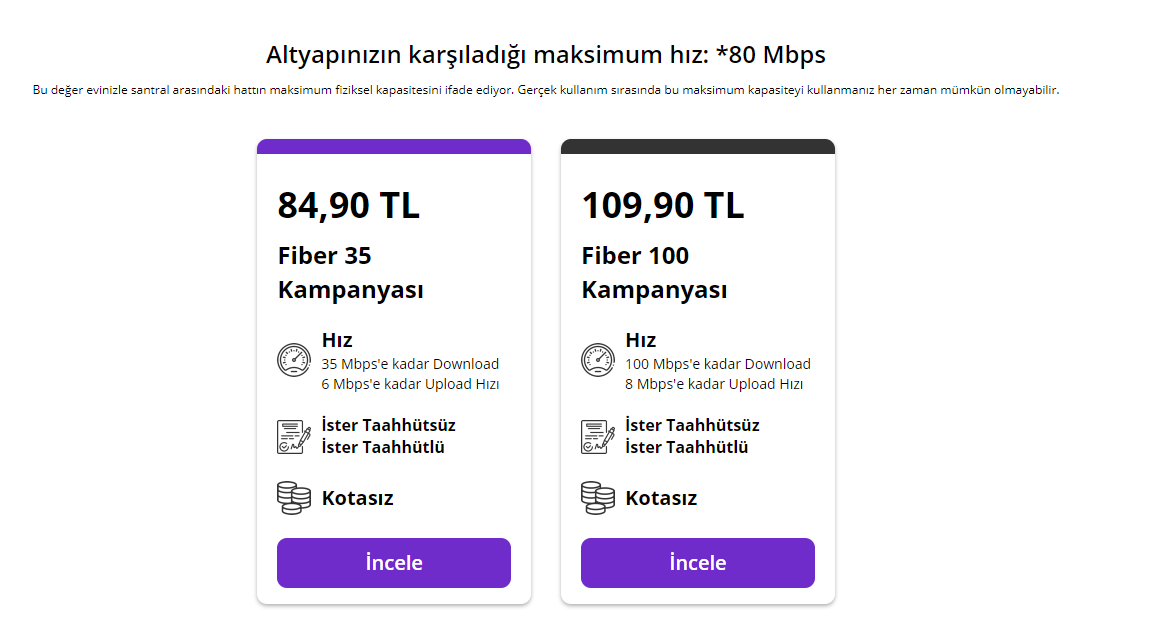Select the contract document icon under Fiber 100

point(598,436)
